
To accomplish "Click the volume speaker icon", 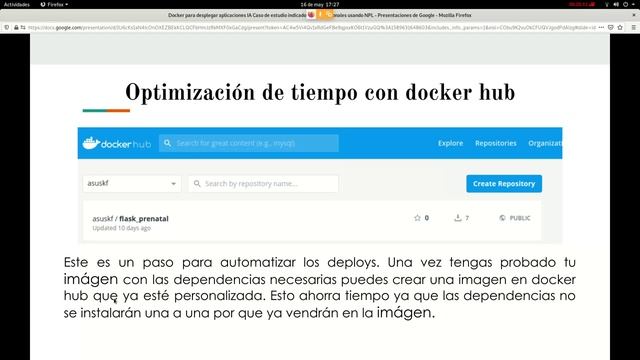I will point(616,4).
